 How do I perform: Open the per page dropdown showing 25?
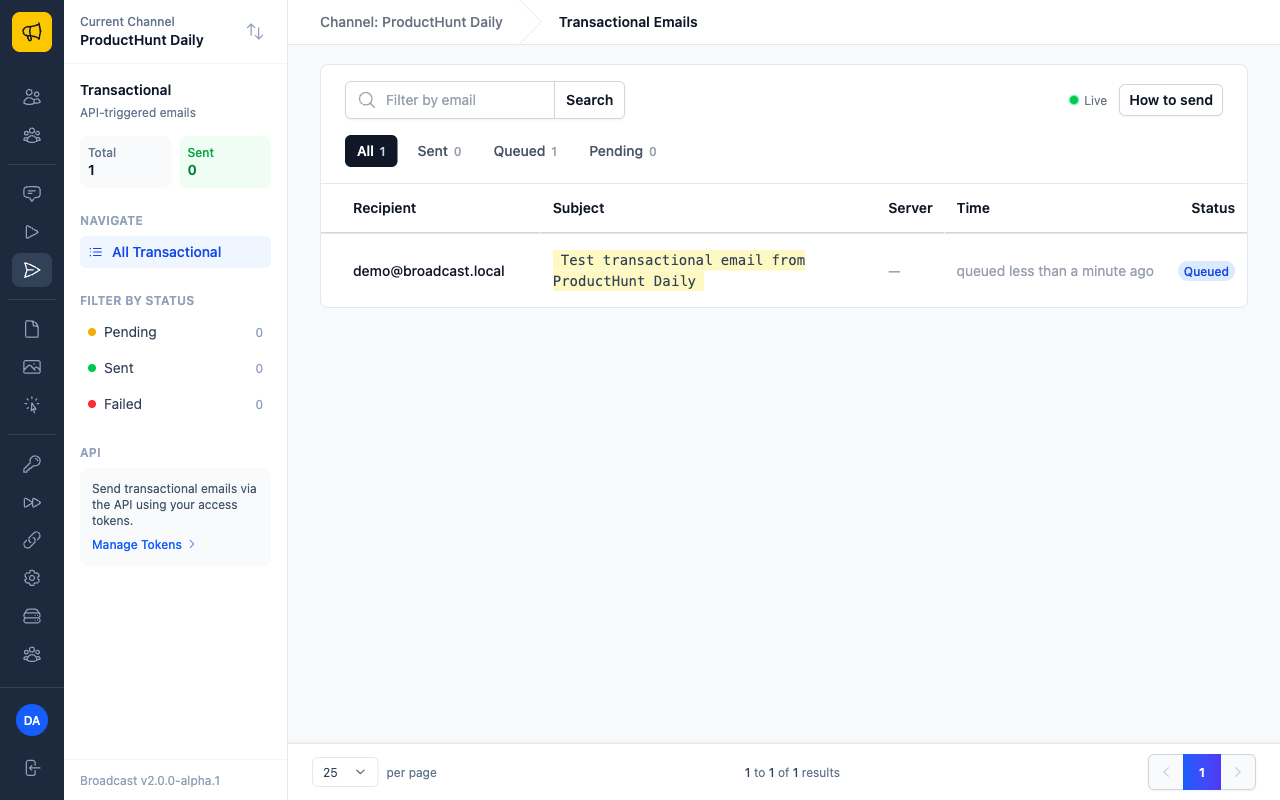point(345,772)
